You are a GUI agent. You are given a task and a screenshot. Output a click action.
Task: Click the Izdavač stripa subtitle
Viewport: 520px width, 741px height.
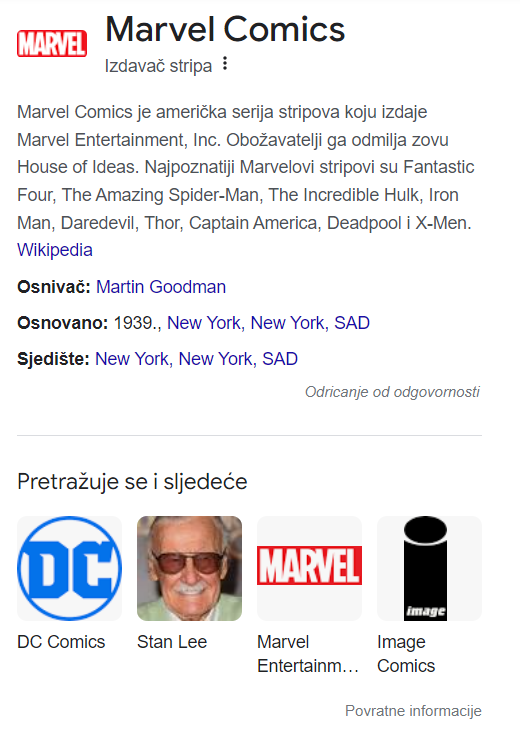(158, 65)
